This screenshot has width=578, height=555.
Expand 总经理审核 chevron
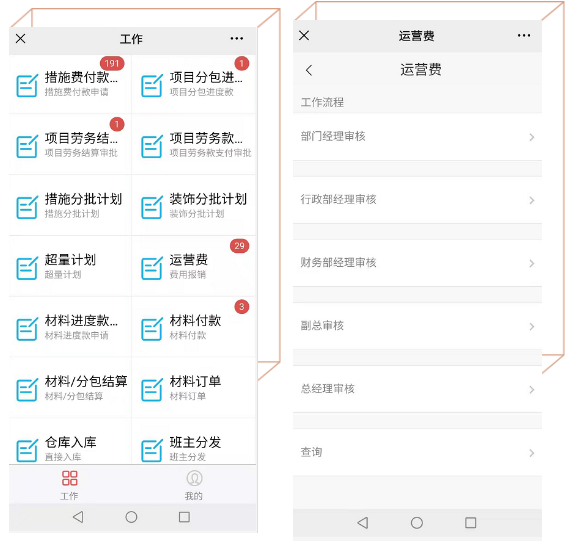click(x=532, y=390)
